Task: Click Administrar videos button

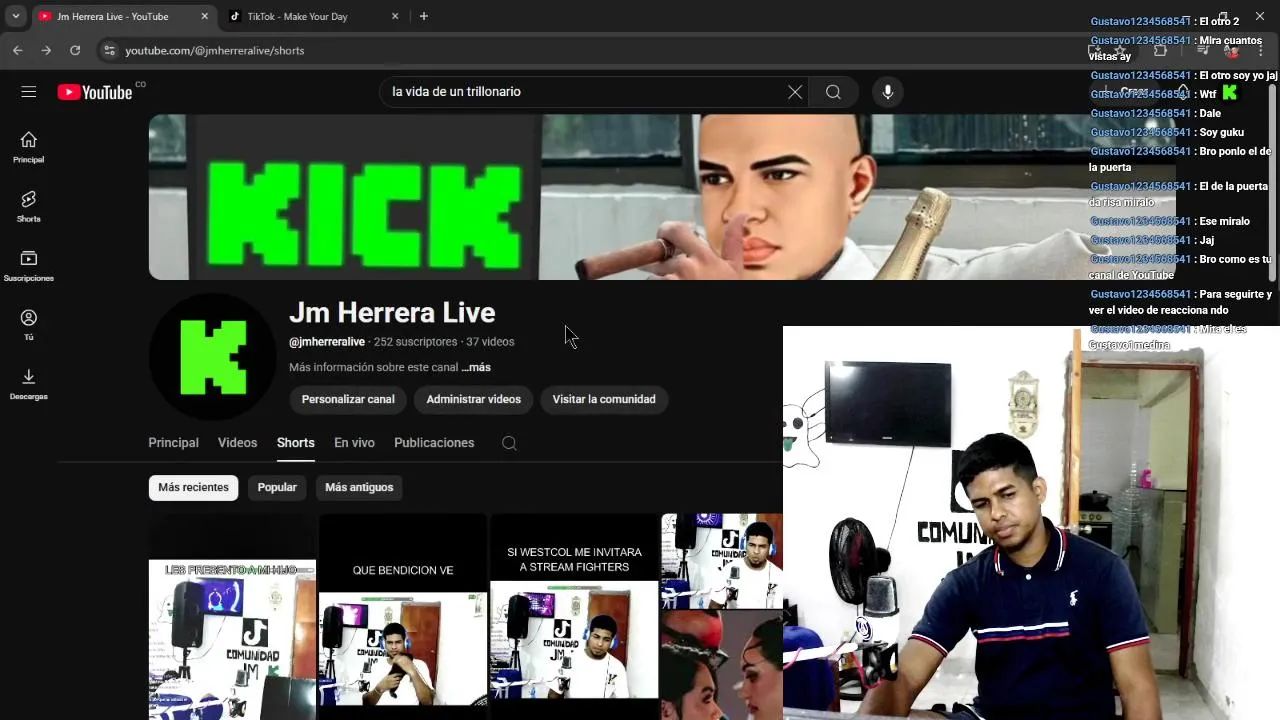Action: (473, 399)
